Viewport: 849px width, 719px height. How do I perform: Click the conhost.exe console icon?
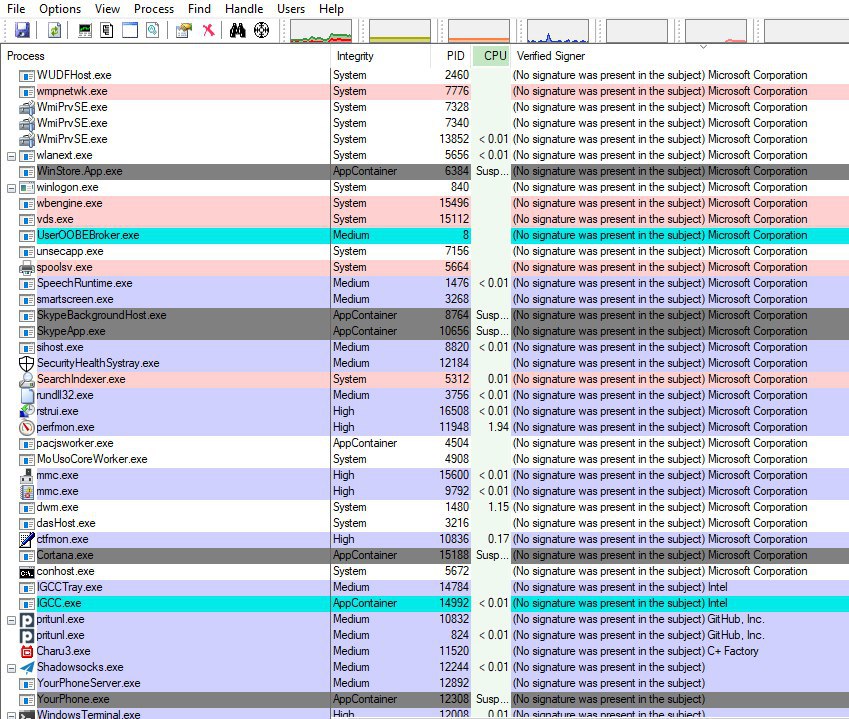27,572
